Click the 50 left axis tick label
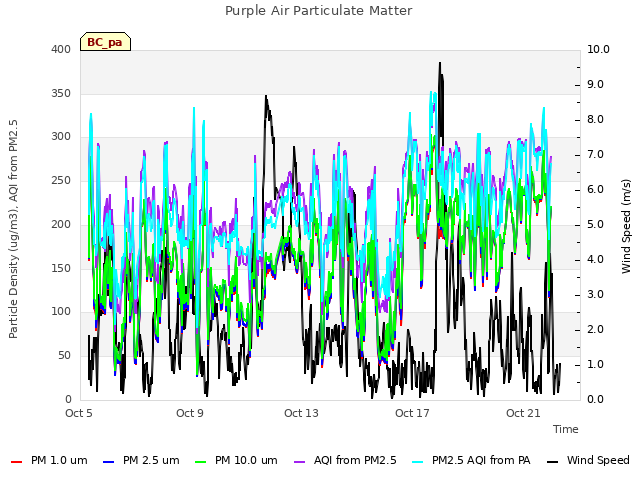This screenshot has width=640, height=480. [x=64, y=356]
